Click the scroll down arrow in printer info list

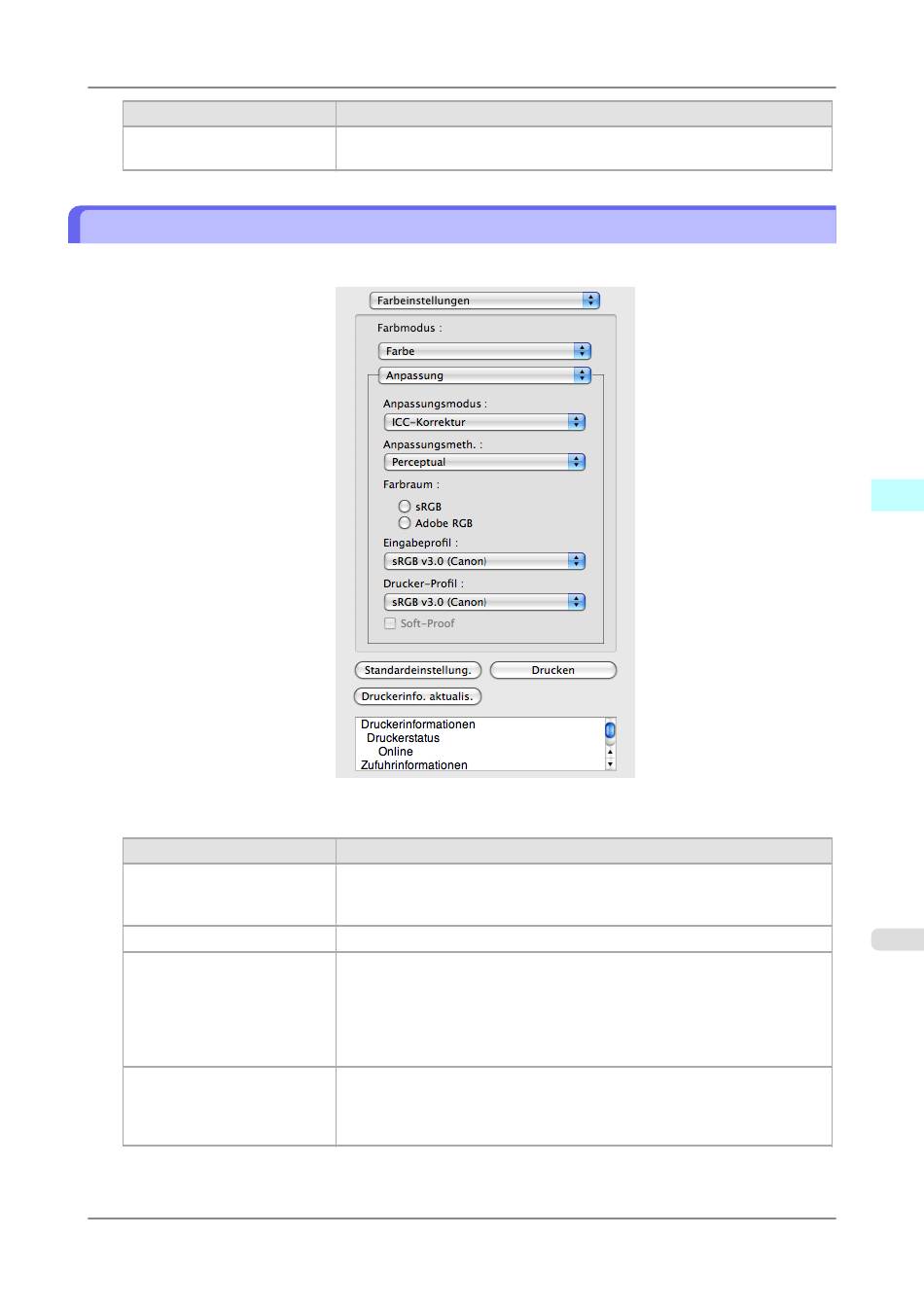[610, 764]
